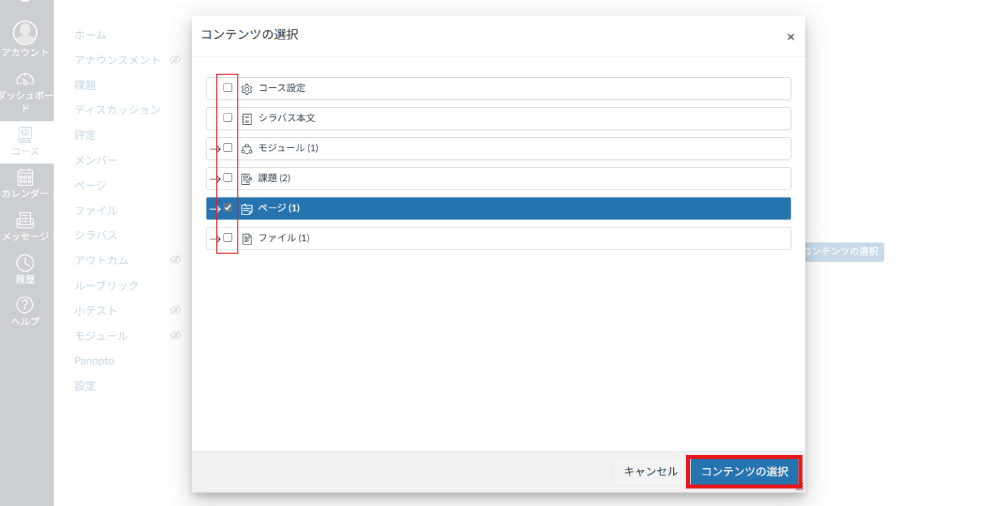Open ファイル in course menu
The height and width of the screenshot is (506, 1000).
tap(96, 210)
